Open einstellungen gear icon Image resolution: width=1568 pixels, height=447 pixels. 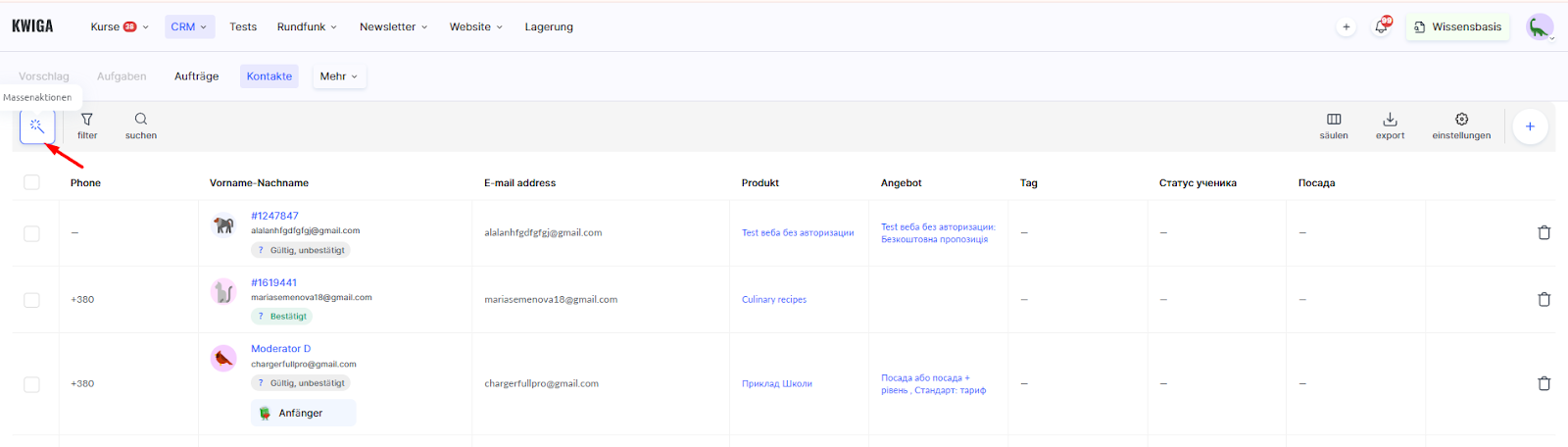1461,120
